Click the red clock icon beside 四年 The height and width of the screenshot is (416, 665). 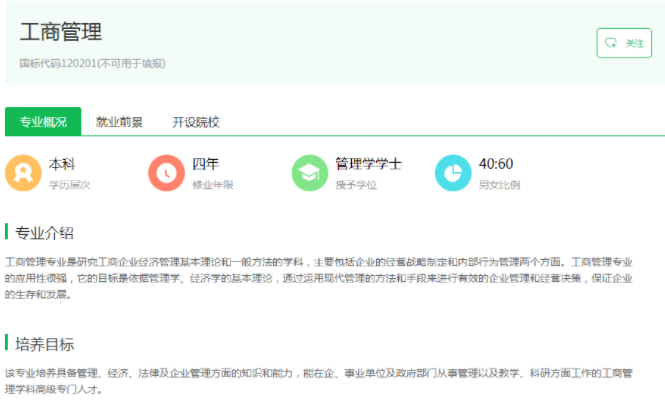[x=166, y=173]
